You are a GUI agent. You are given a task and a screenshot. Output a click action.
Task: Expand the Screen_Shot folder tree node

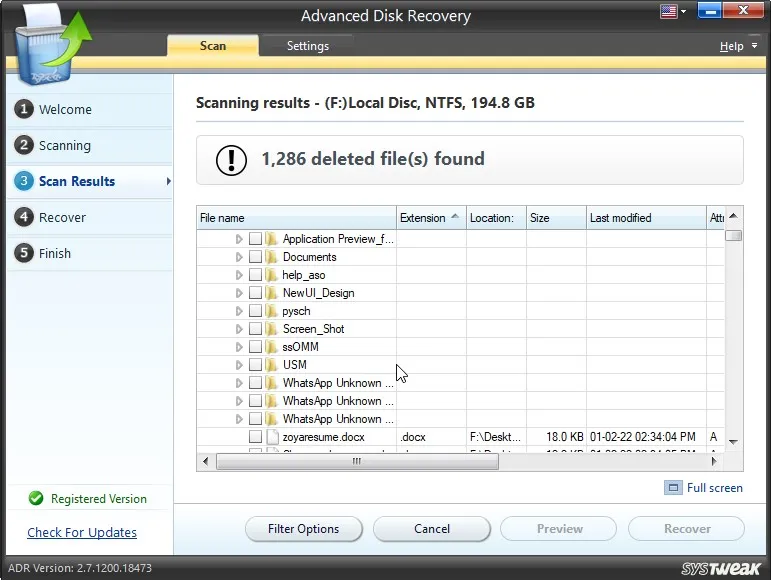[239, 329]
